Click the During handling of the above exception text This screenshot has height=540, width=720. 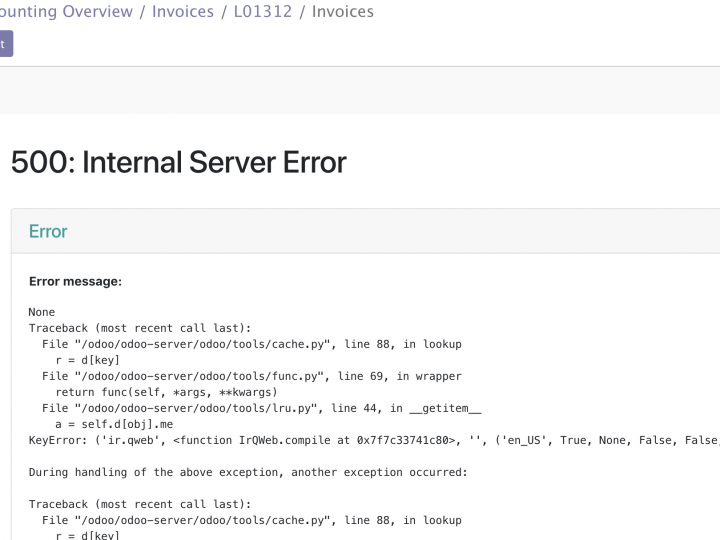tap(248, 472)
